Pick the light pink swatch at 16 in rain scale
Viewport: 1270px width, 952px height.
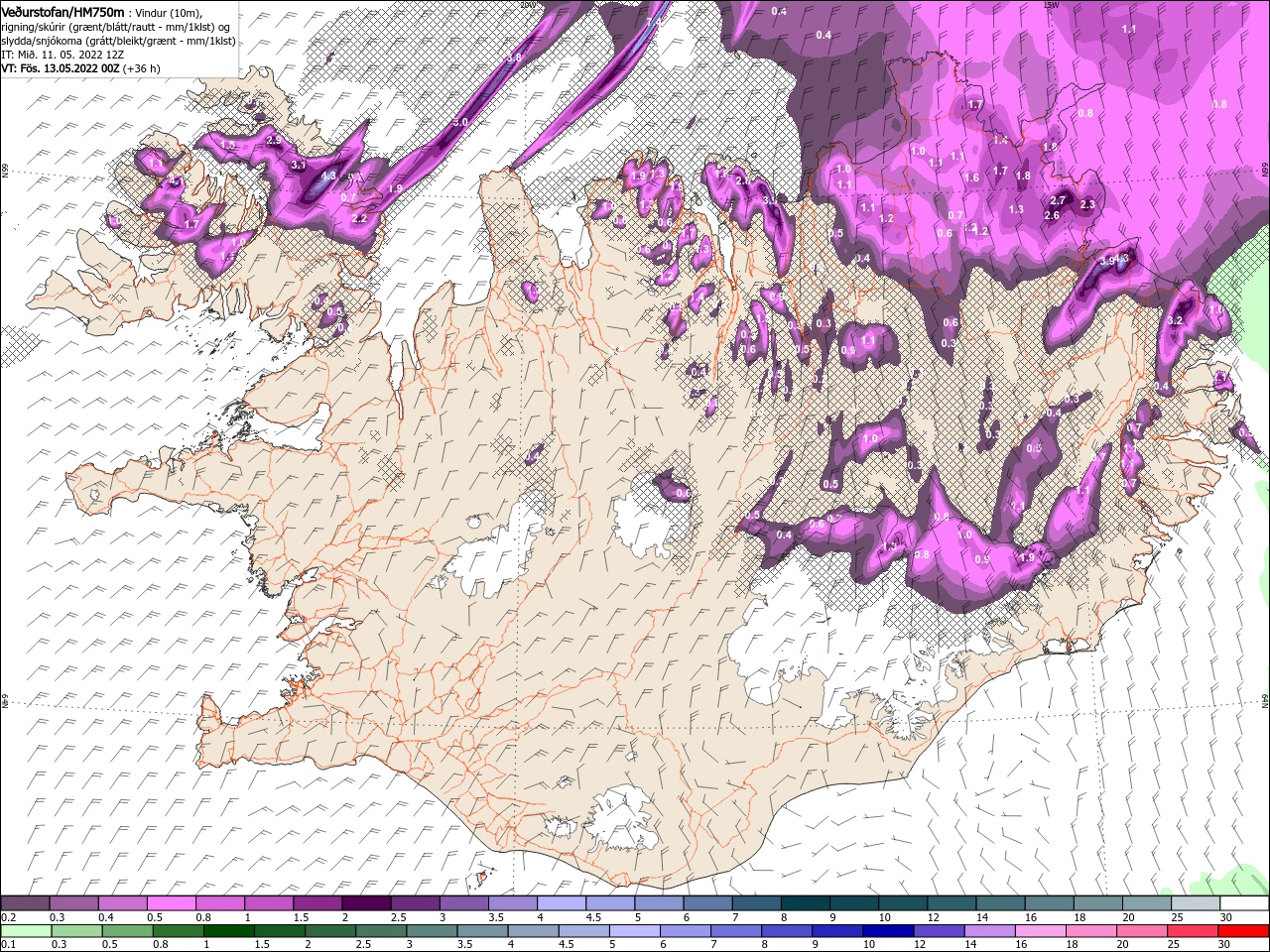[x=1041, y=931]
